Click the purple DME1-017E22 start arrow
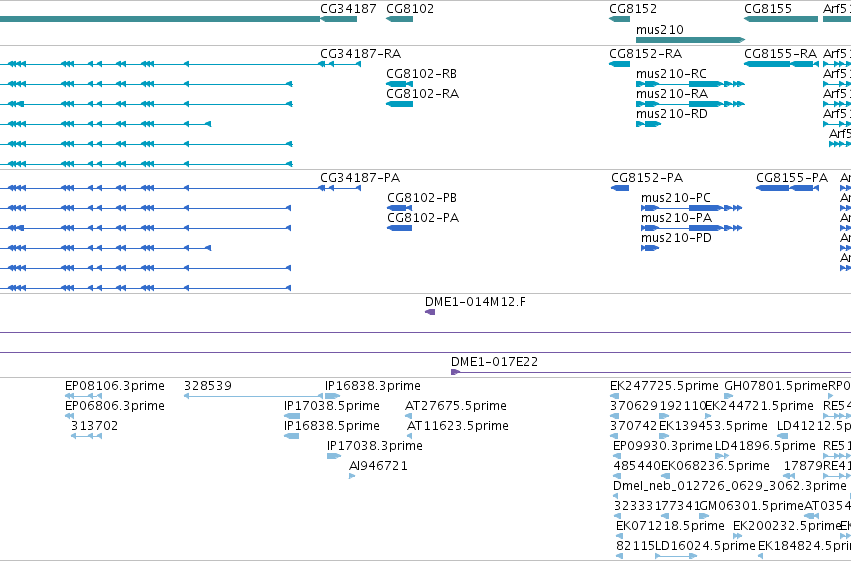Viewport: 851px width, 561px height. 455,372
